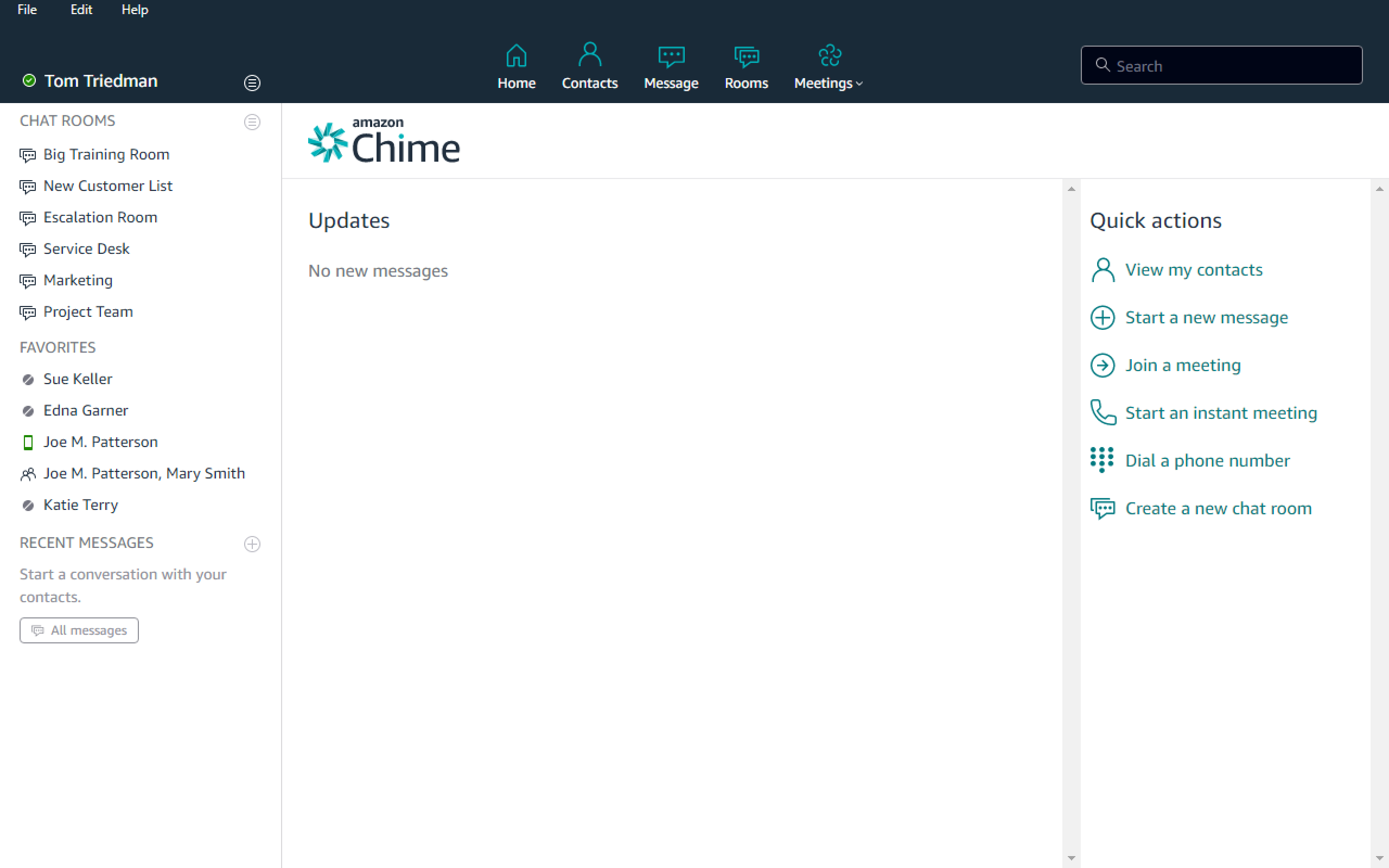
Task: Click the Marketing room chat icon
Action: tap(28, 280)
